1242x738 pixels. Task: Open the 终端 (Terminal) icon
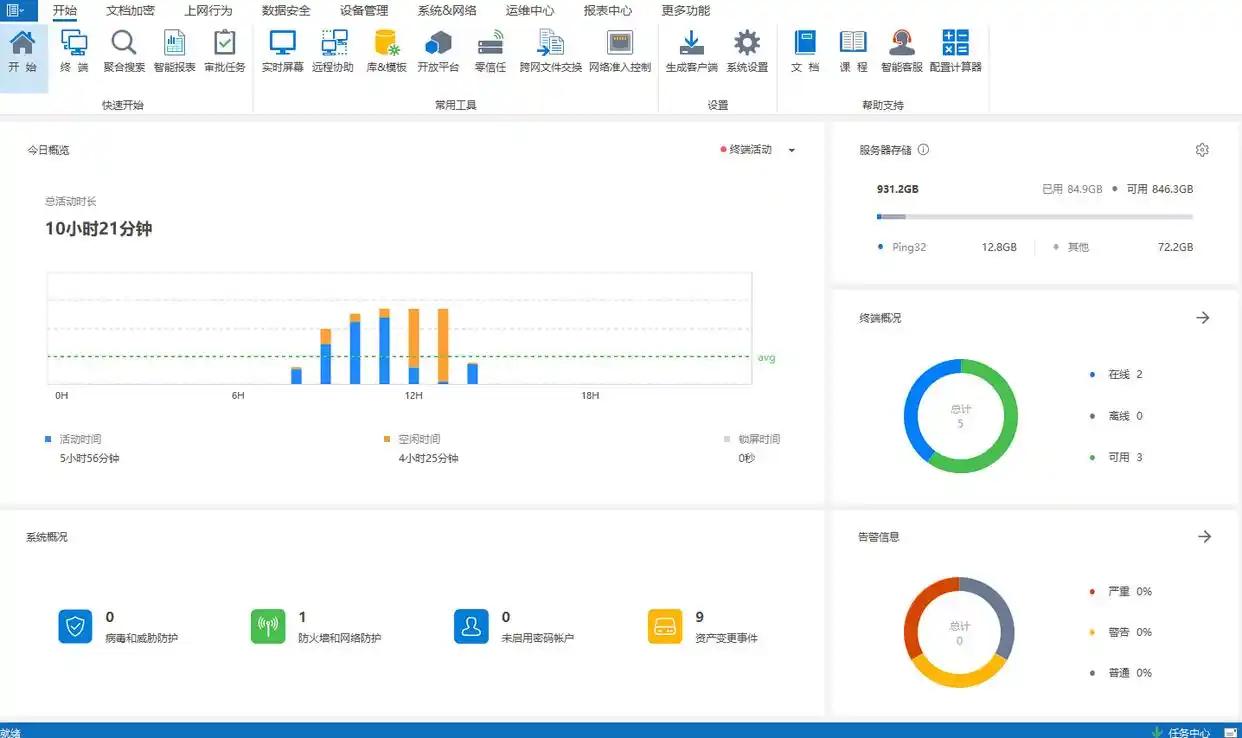coord(74,50)
